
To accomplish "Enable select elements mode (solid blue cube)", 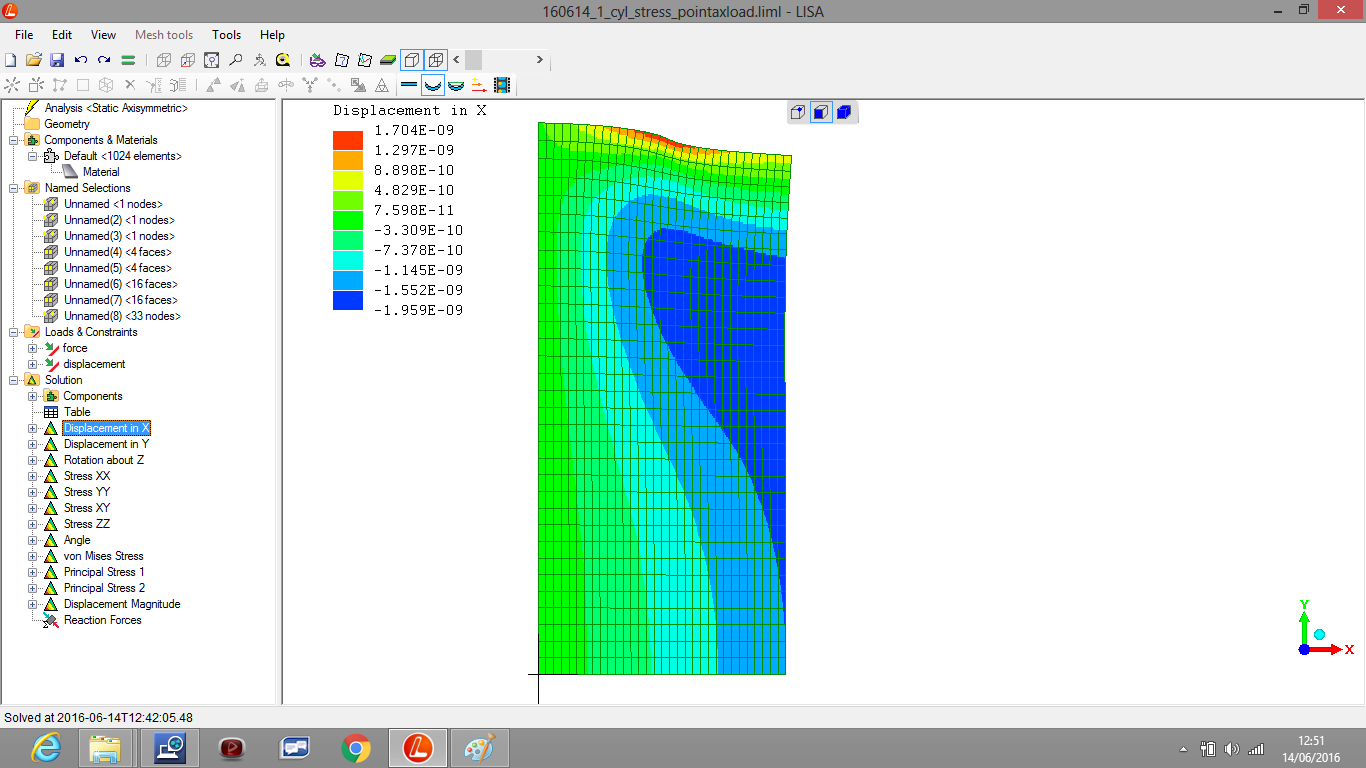I will (843, 112).
